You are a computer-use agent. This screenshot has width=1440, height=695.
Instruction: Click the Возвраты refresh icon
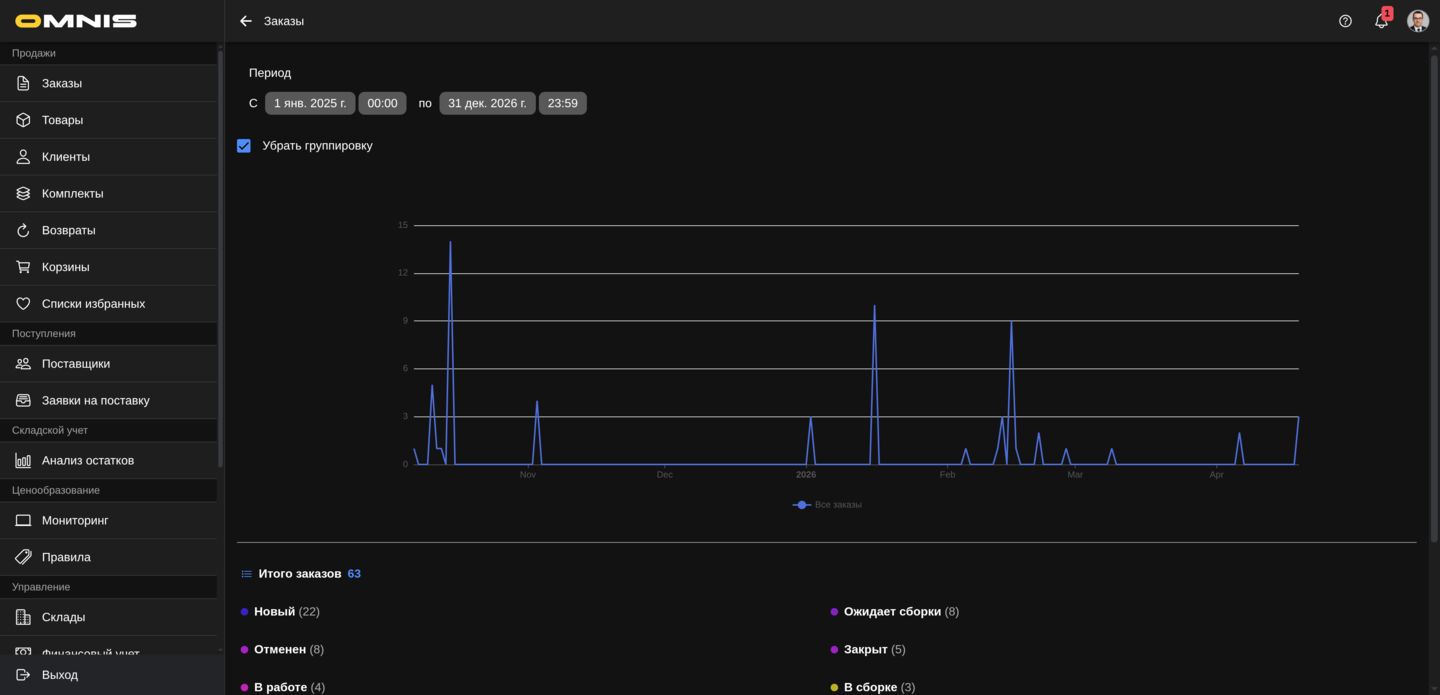pyautogui.click(x=23, y=231)
